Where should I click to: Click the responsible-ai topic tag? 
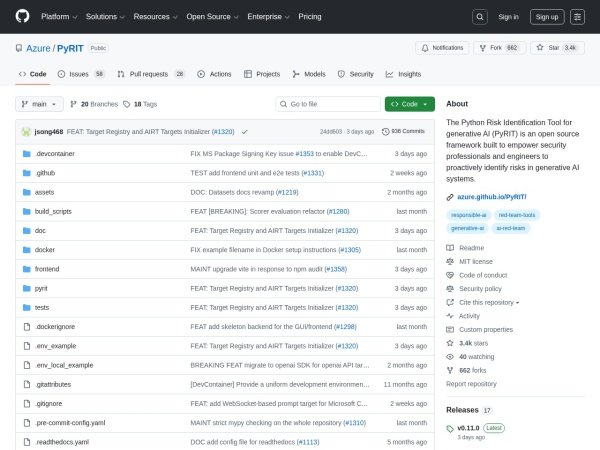[468, 215]
